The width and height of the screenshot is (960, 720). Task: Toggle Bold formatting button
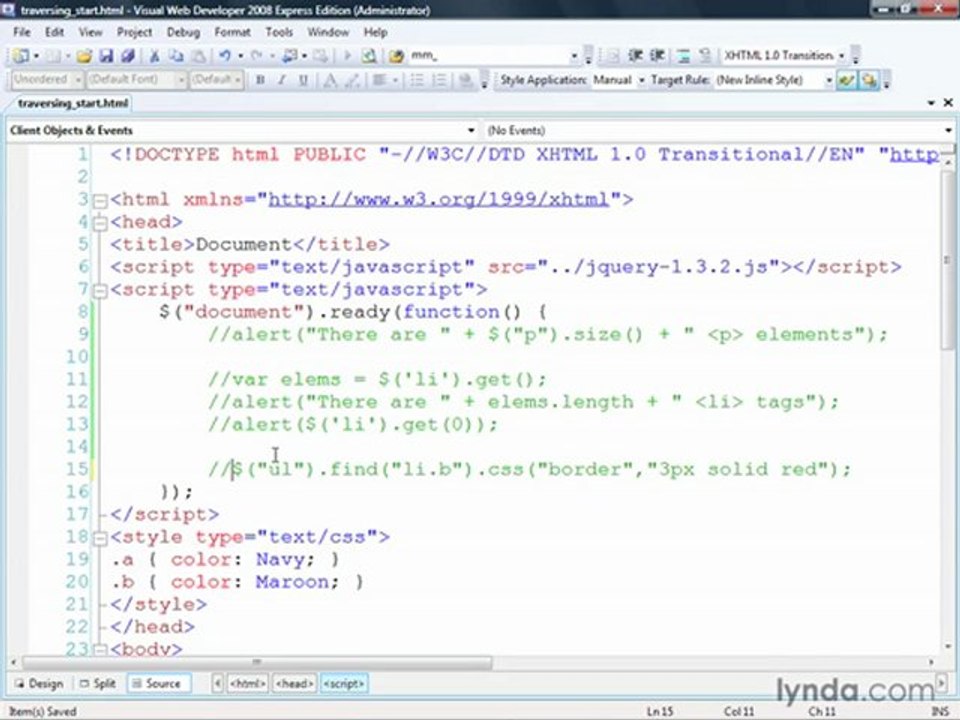coord(260,80)
